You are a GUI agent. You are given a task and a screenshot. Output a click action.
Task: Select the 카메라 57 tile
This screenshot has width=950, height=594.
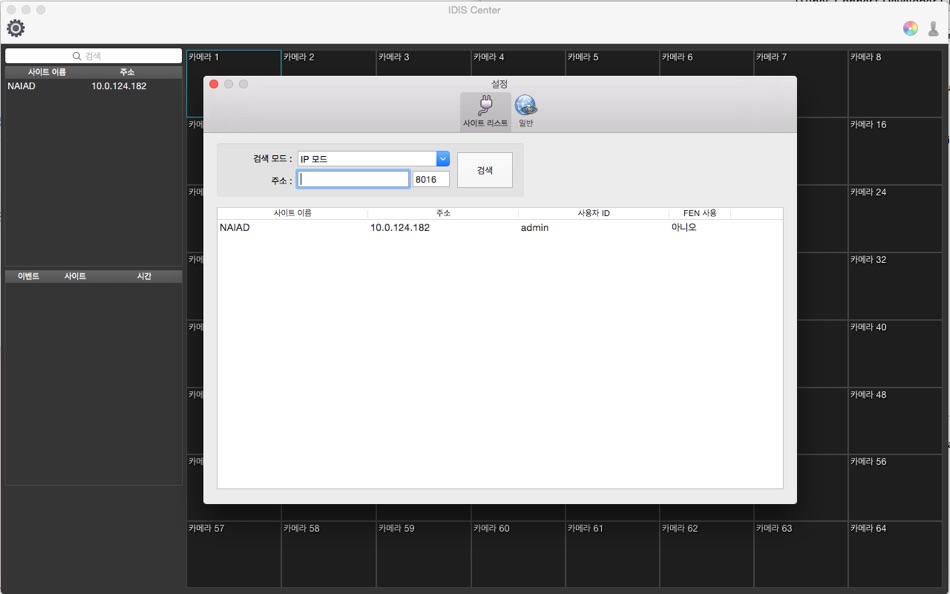tap(234, 555)
